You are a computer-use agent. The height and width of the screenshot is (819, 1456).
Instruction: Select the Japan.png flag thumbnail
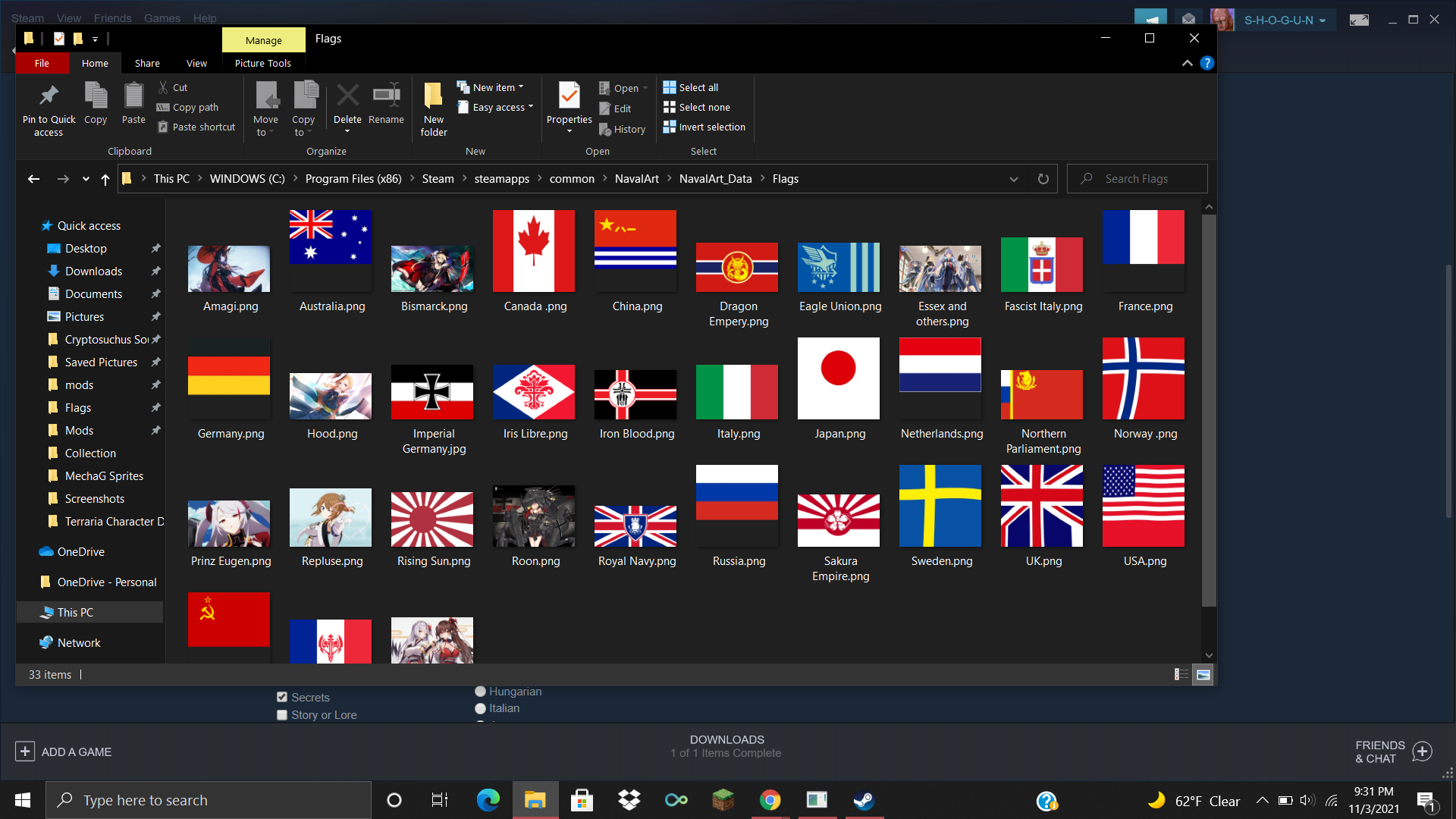click(839, 379)
